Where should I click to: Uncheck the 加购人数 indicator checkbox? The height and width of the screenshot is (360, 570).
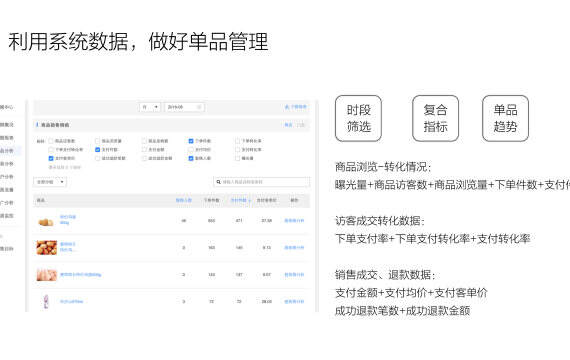coord(191,158)
